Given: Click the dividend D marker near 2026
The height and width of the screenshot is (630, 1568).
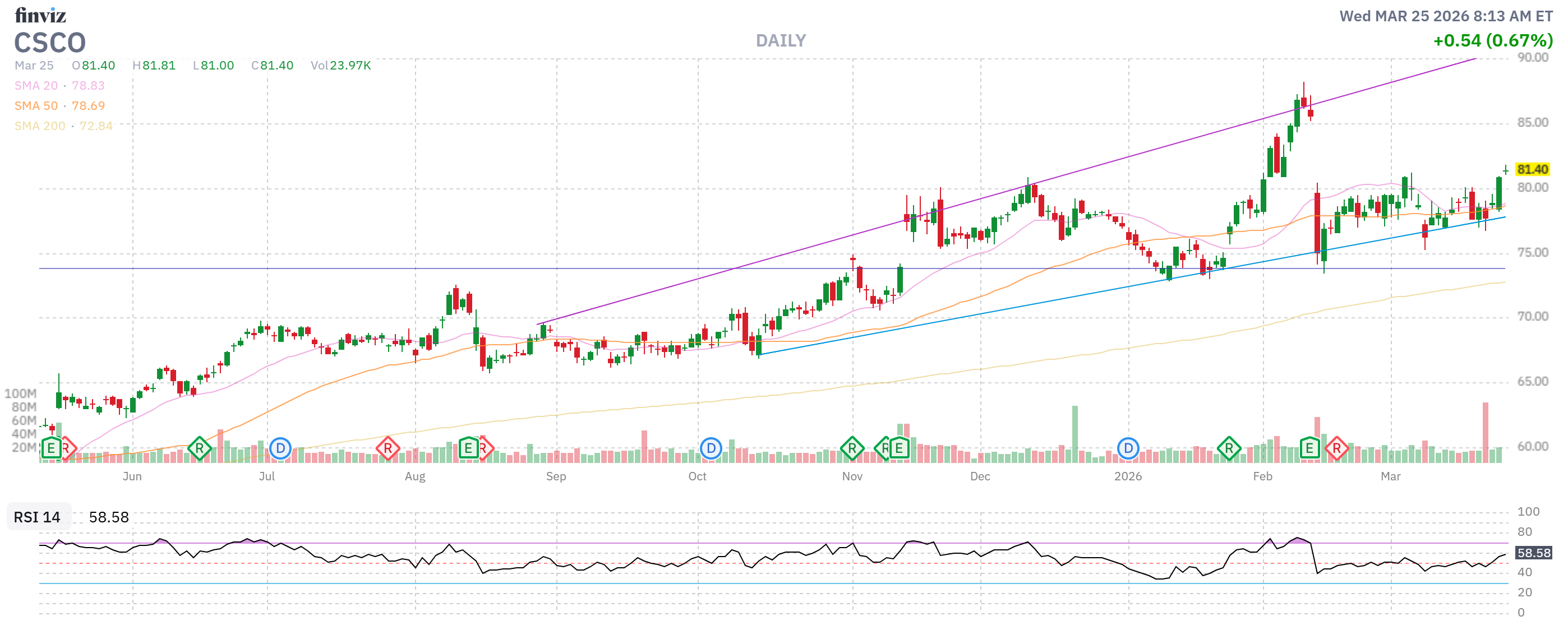Looking at the screenshot, I should [1128, 449].
